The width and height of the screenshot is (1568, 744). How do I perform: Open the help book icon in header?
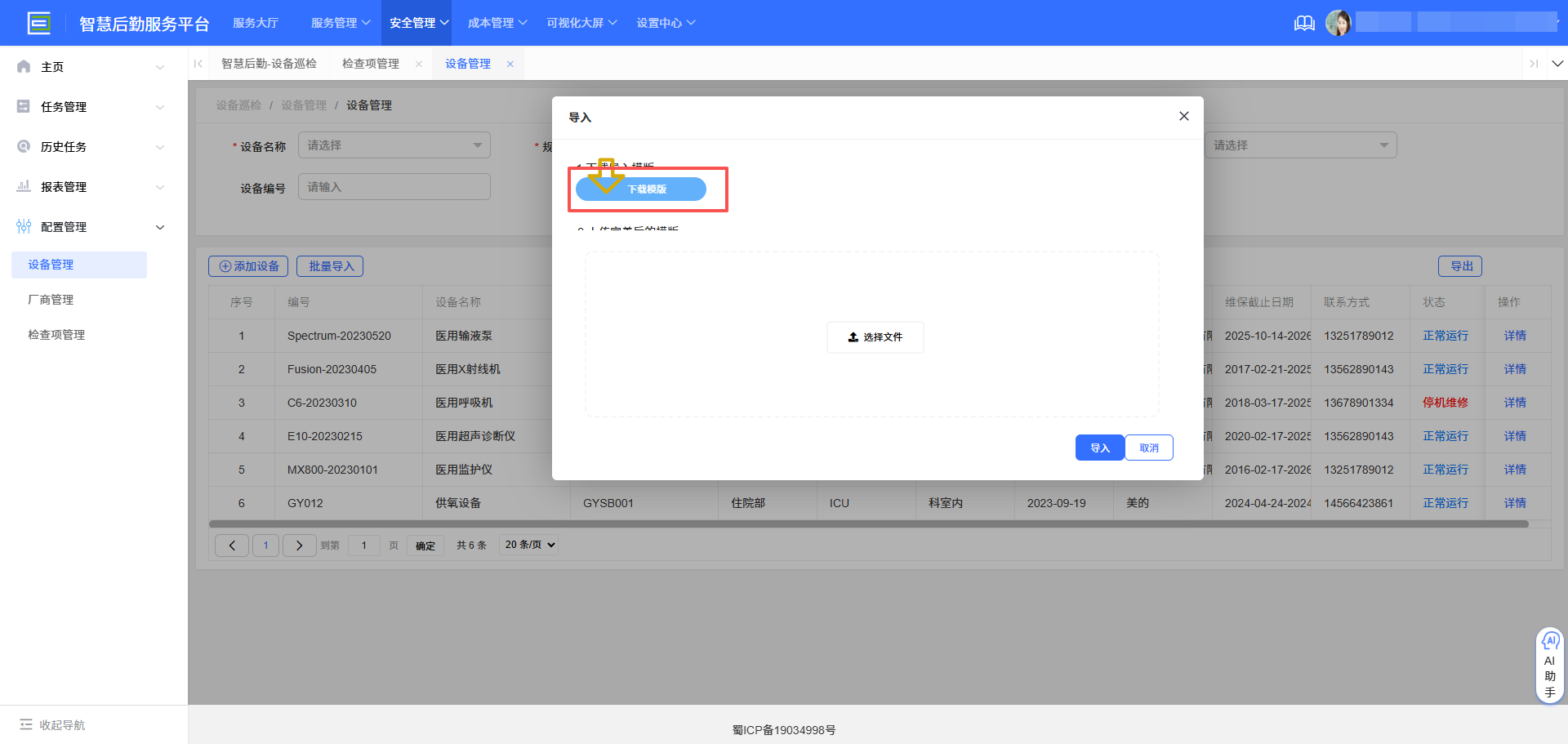click(x=1303, y=23)
